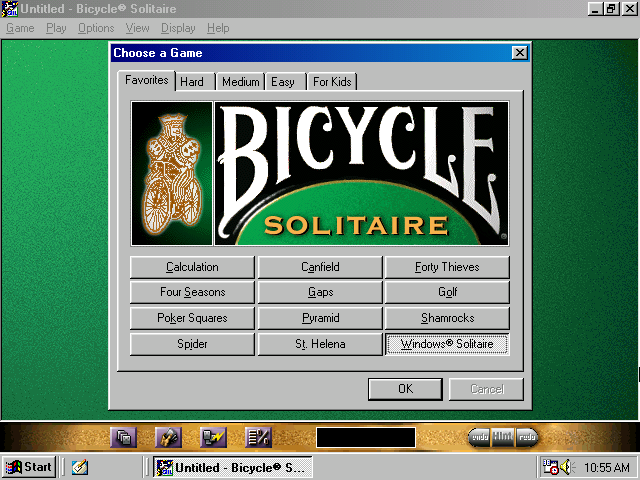Choose the Calculation game
The height and width of the screenshot is (480, 640).
pyautogui.click(x=192, y=267)
